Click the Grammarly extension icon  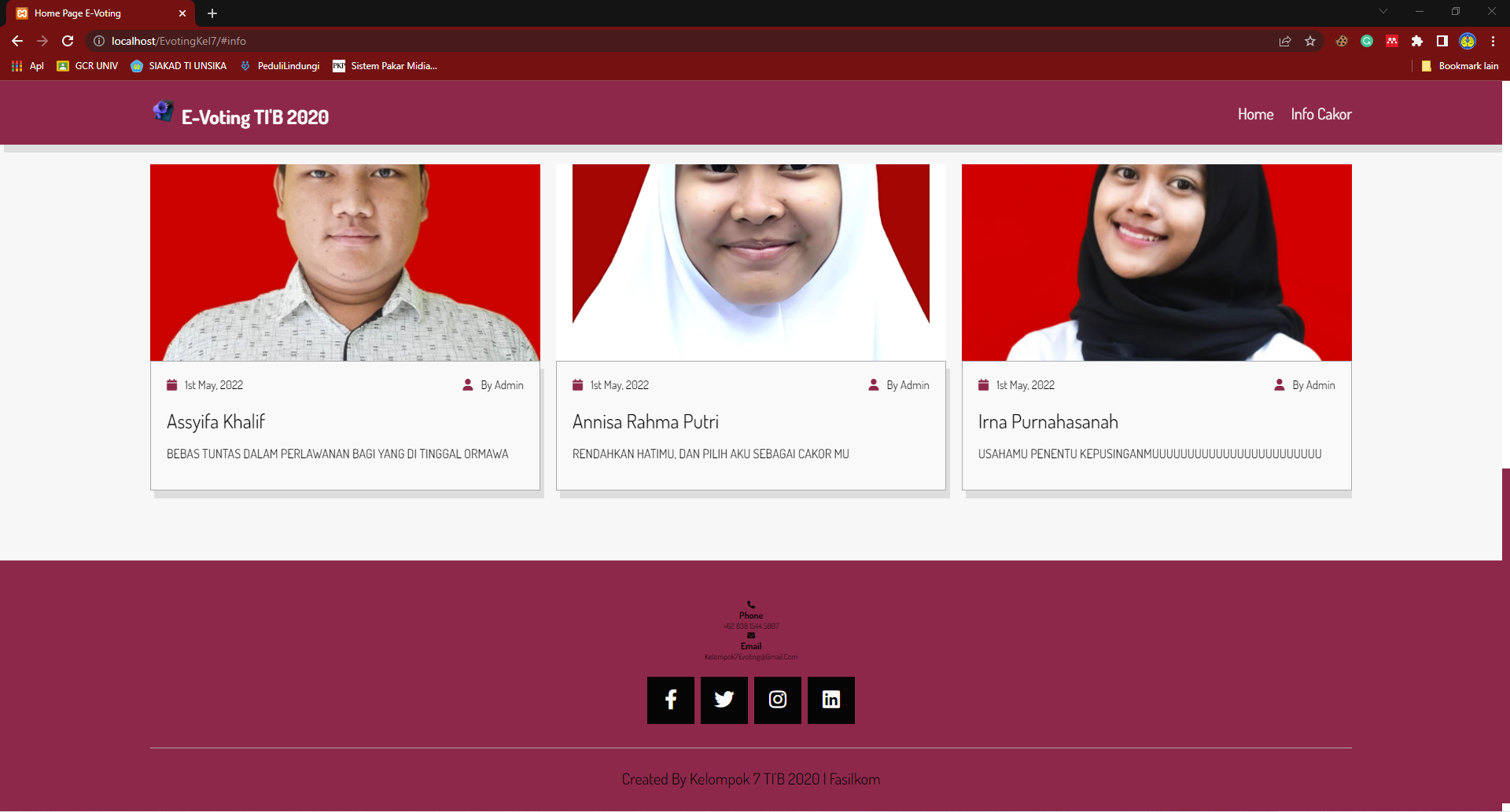(x=1367, y=41)
